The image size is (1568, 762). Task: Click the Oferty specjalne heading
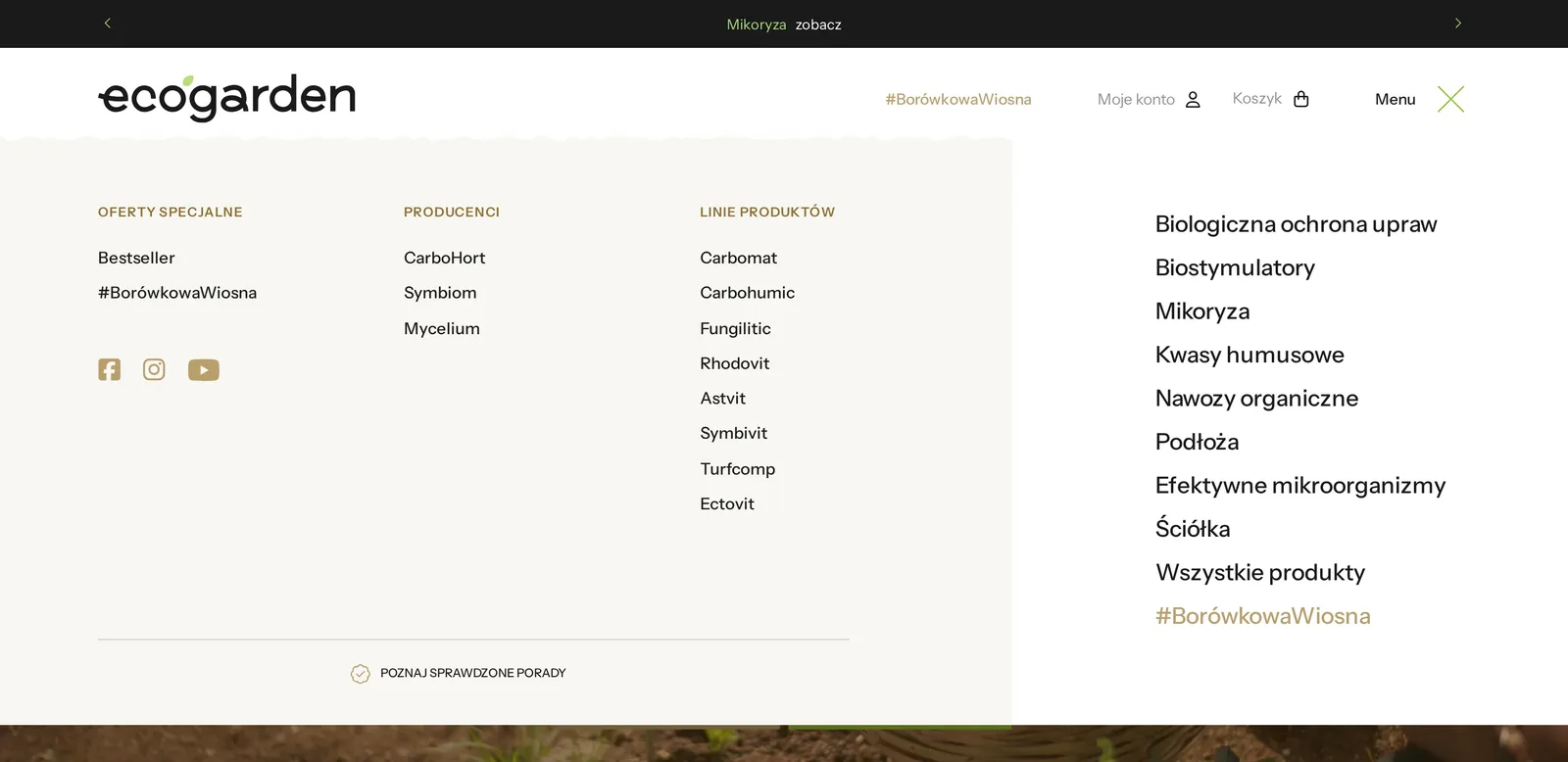pos(171,212)
